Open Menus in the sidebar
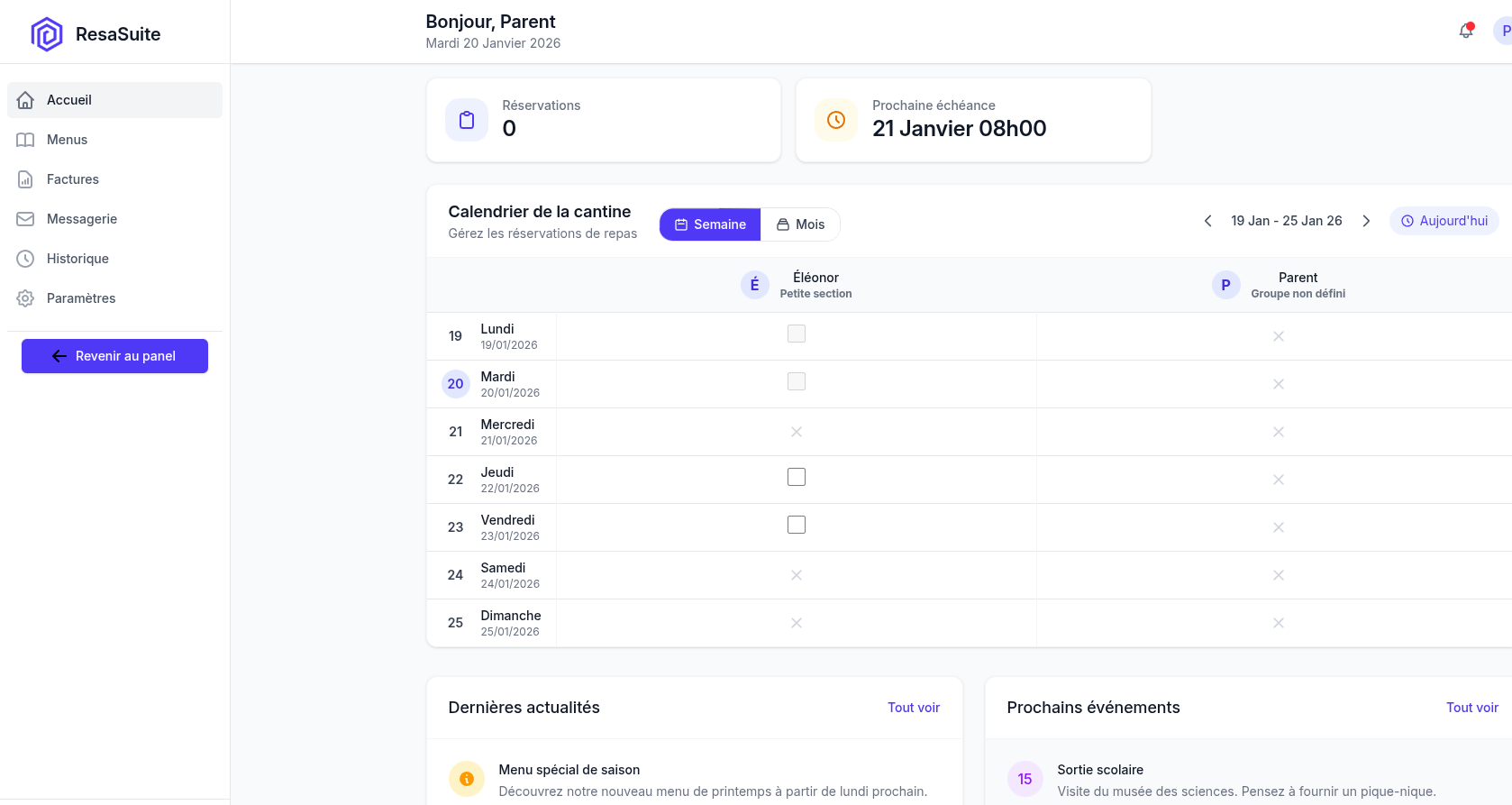The height and width of the screenshot is (805, 1512). (x=67, y=140)
